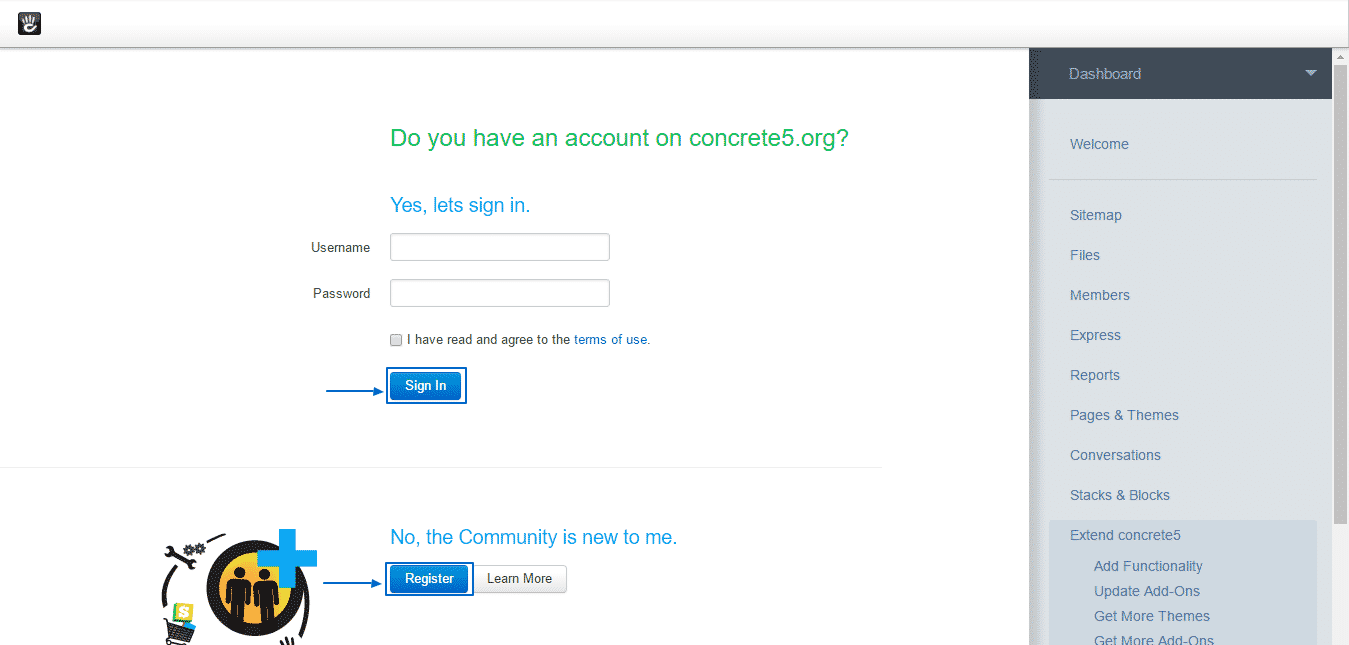Open Pages & Themes menu item
This screenshot has height=645, width=1349.
[1124, 415]
